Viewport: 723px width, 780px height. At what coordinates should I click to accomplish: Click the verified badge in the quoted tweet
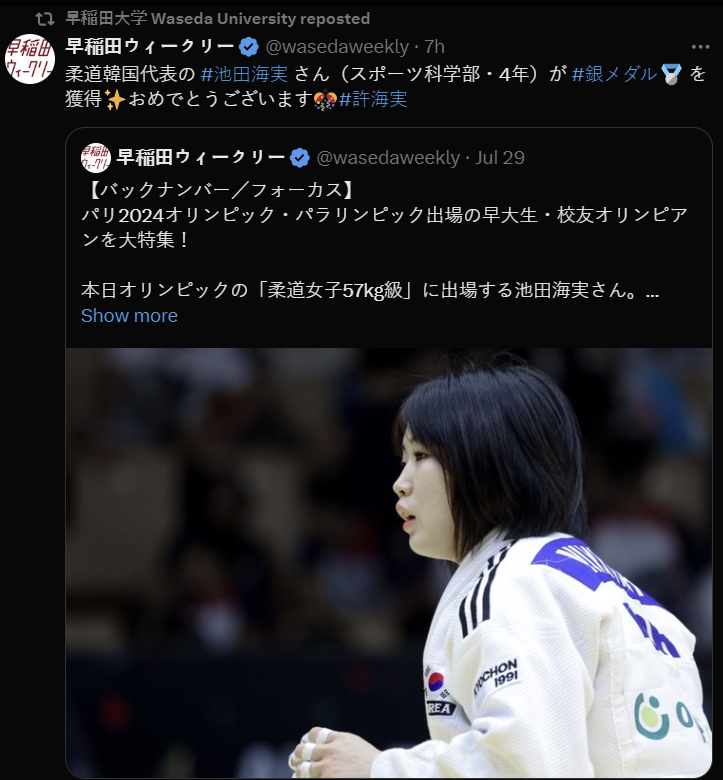[x=300, y=158]
